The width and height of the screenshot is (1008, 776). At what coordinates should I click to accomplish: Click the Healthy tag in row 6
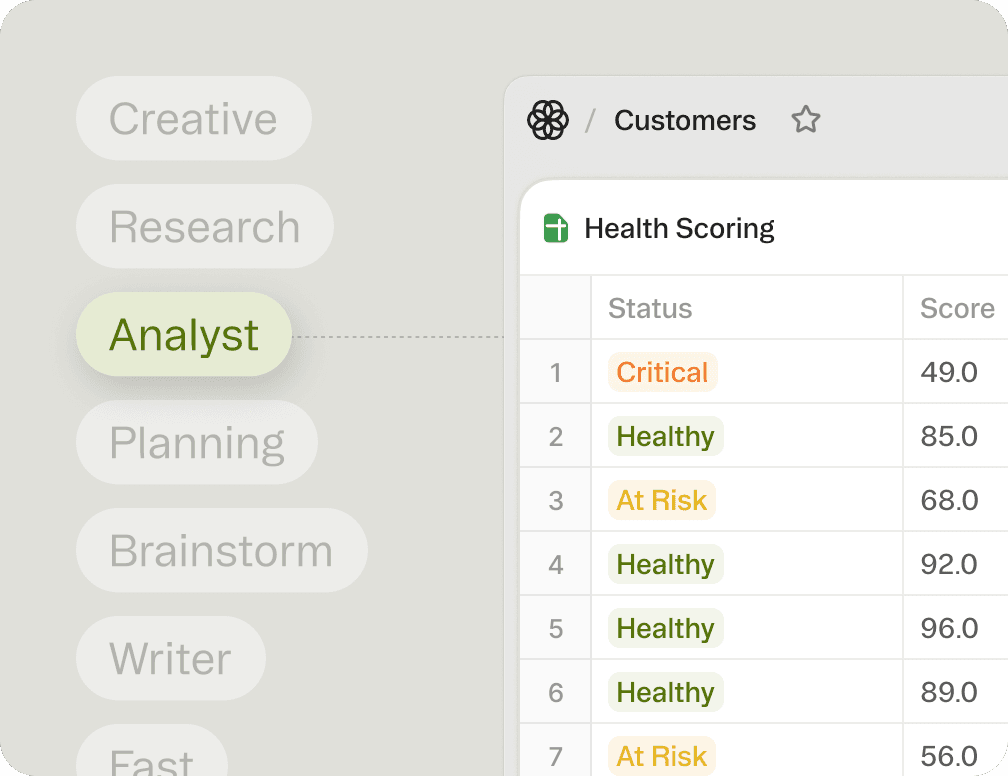tap(665, 693)
